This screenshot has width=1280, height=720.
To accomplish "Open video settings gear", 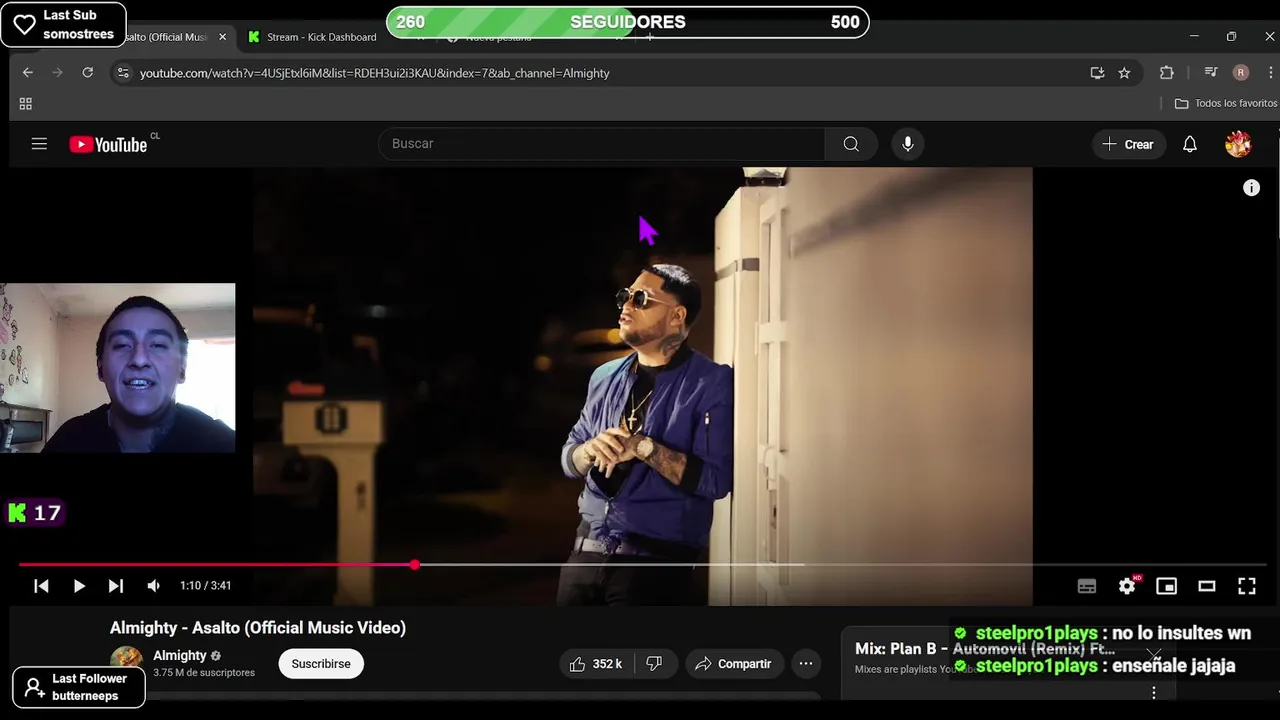I will [x=1127, y=586].
